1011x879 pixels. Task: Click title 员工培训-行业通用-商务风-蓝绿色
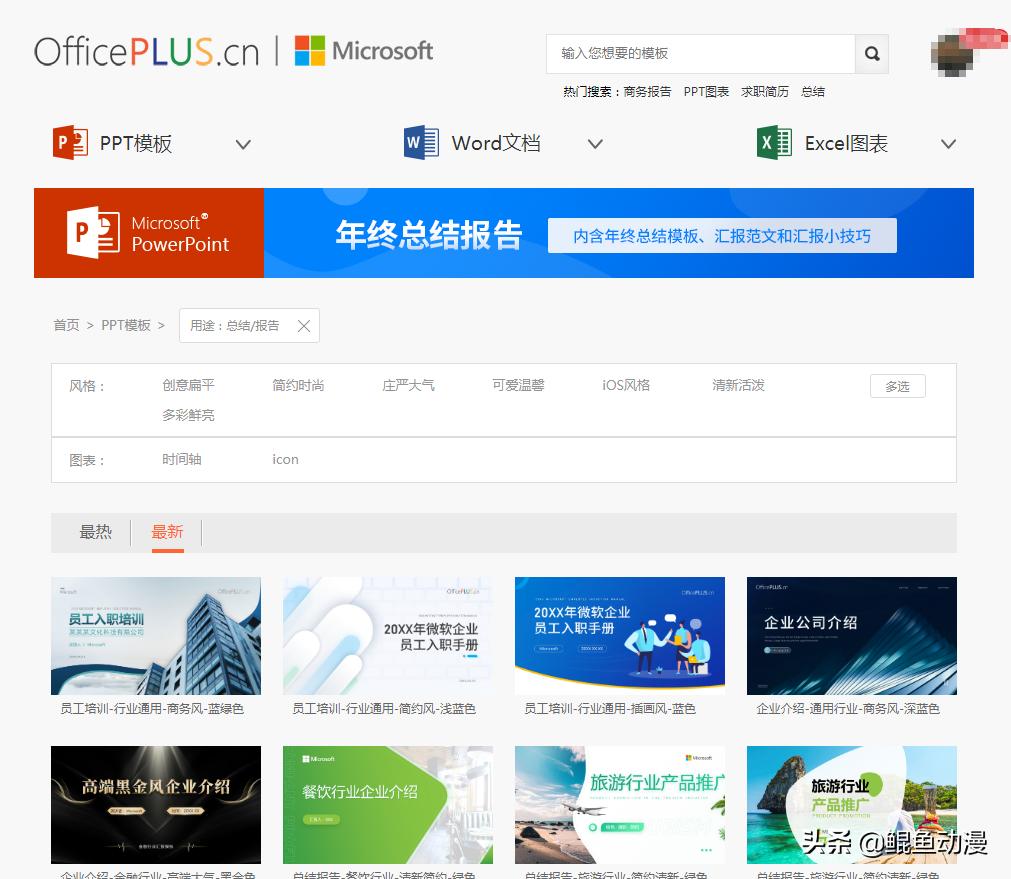152,709
